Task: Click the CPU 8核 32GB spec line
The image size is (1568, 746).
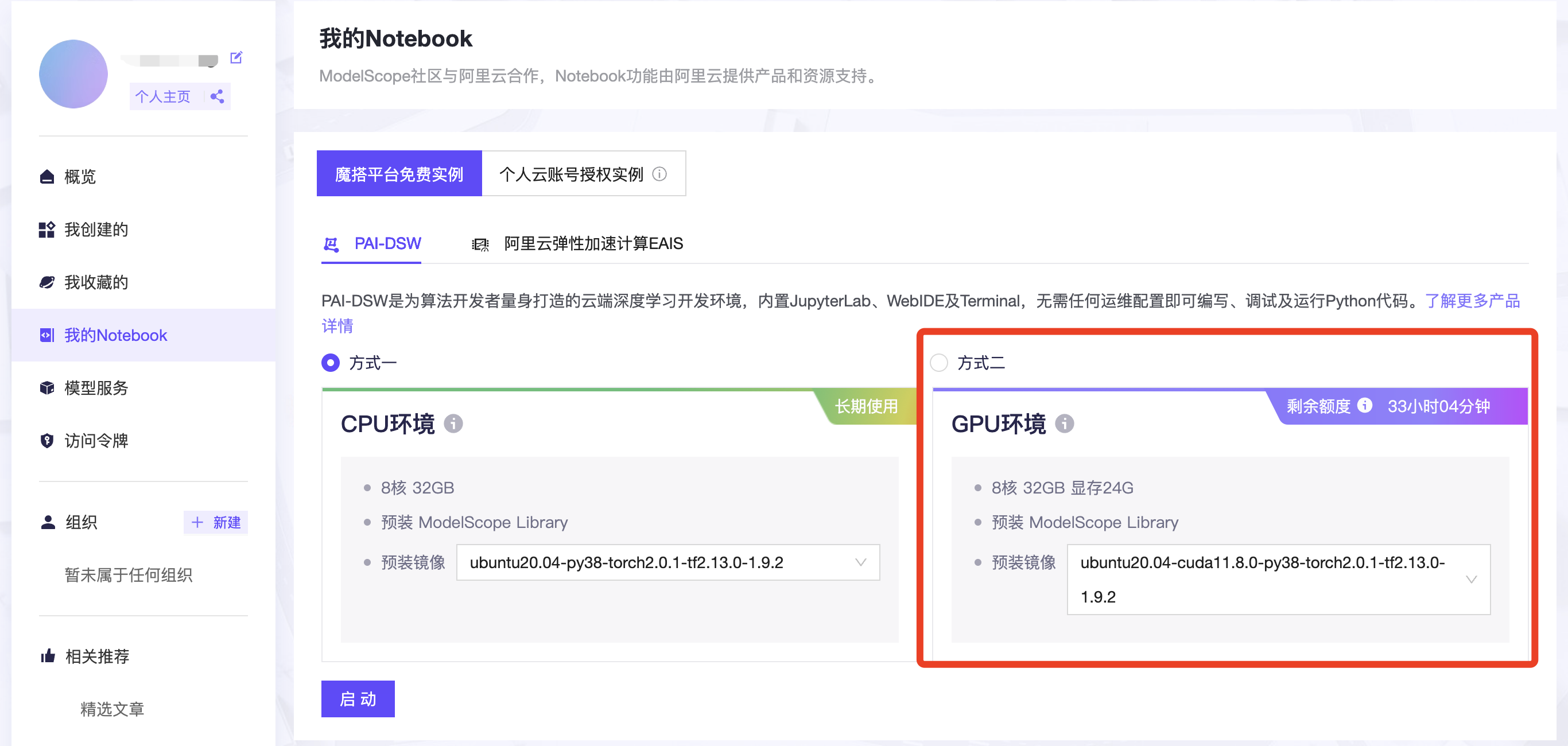Action: [418, 487]
